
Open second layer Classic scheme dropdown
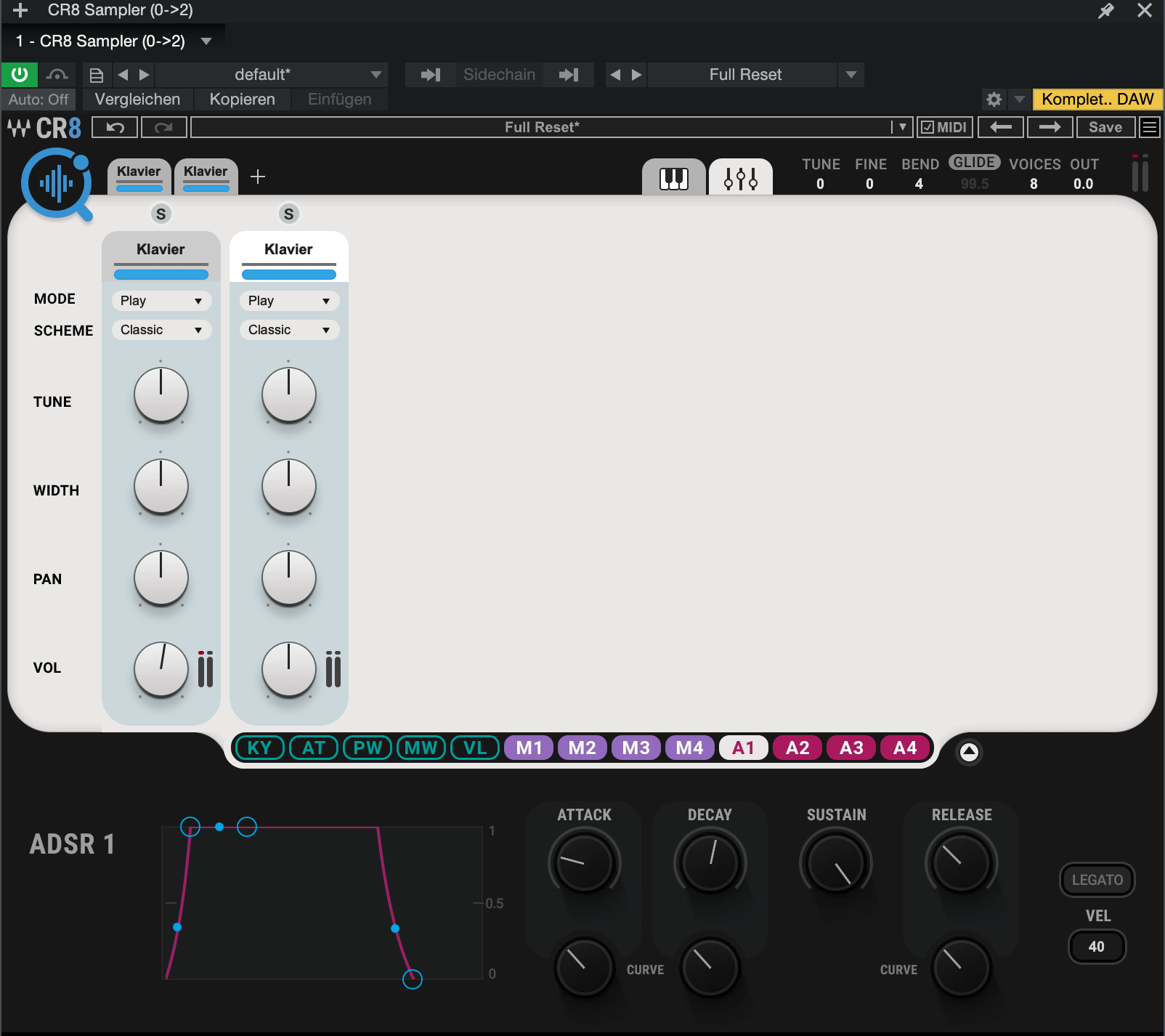click(x=289, y=330)
